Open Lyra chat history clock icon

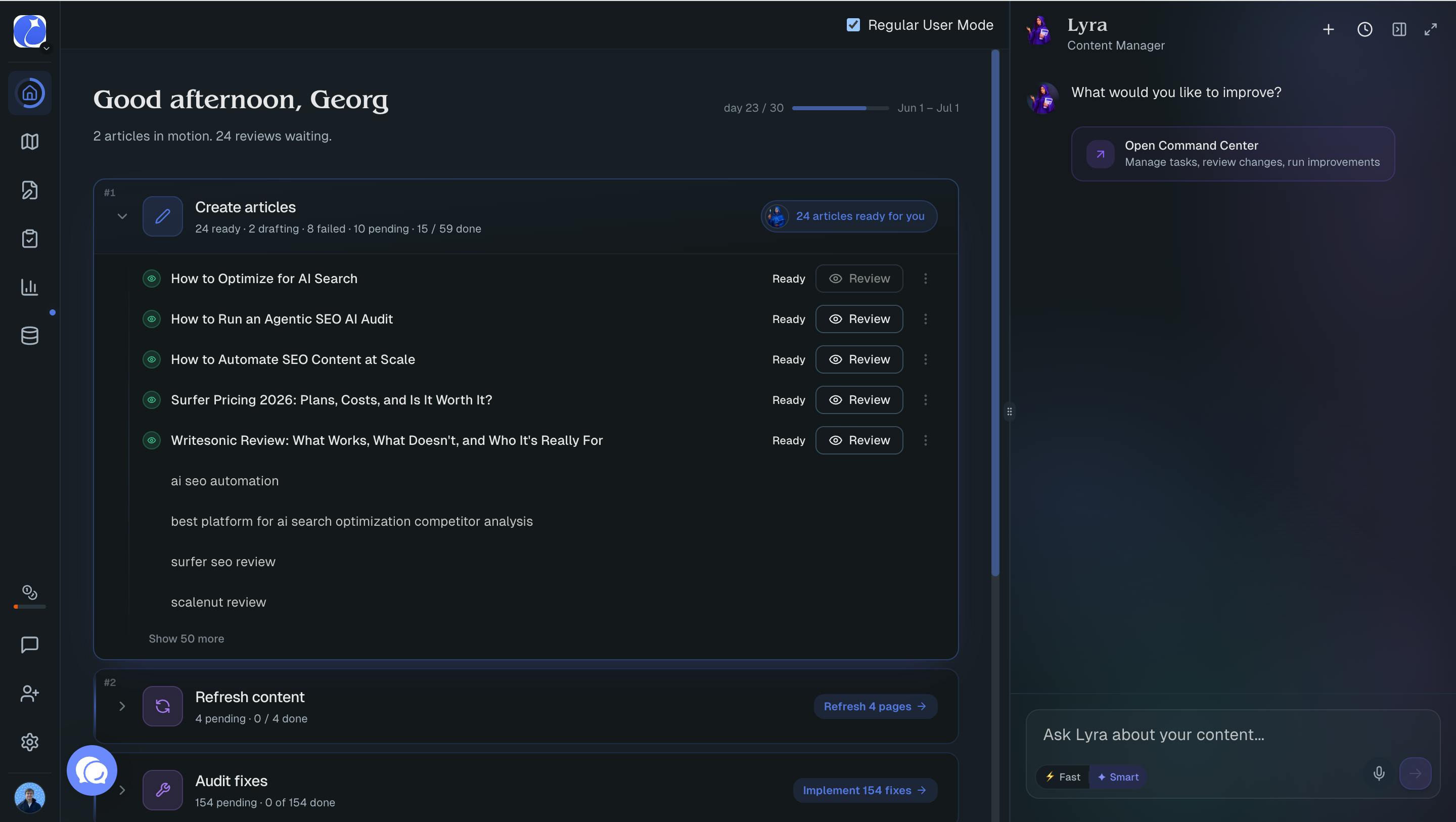pyautogui.click(x=1364, y=29)
